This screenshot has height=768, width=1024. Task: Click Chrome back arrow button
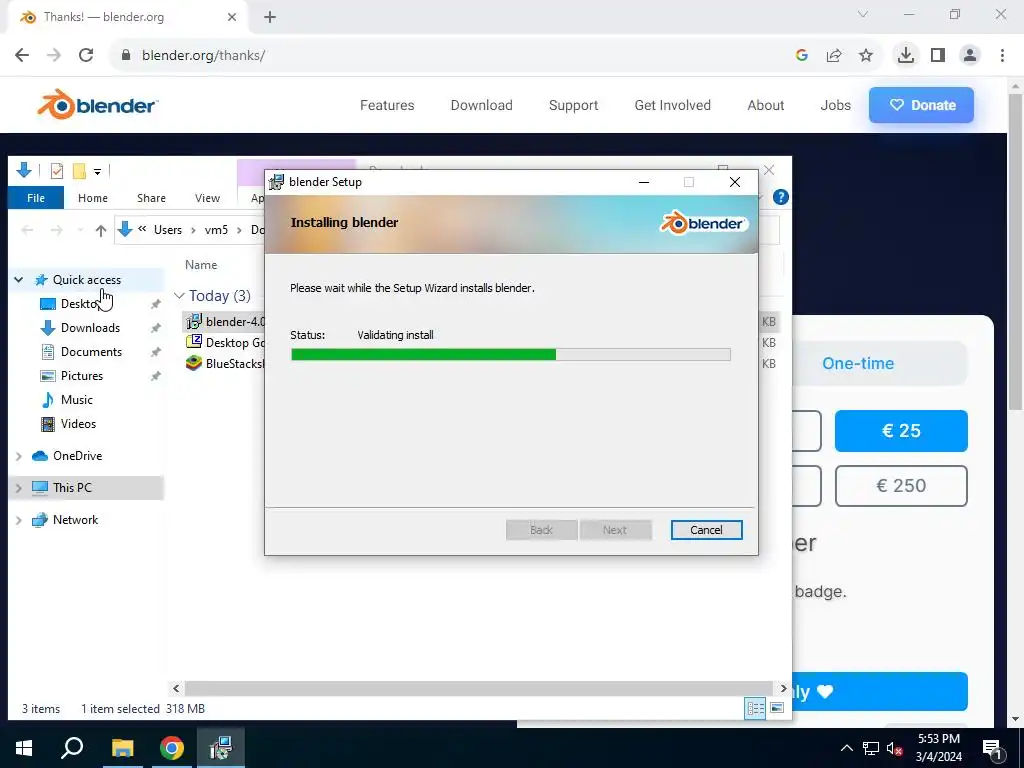coord(22,55)
